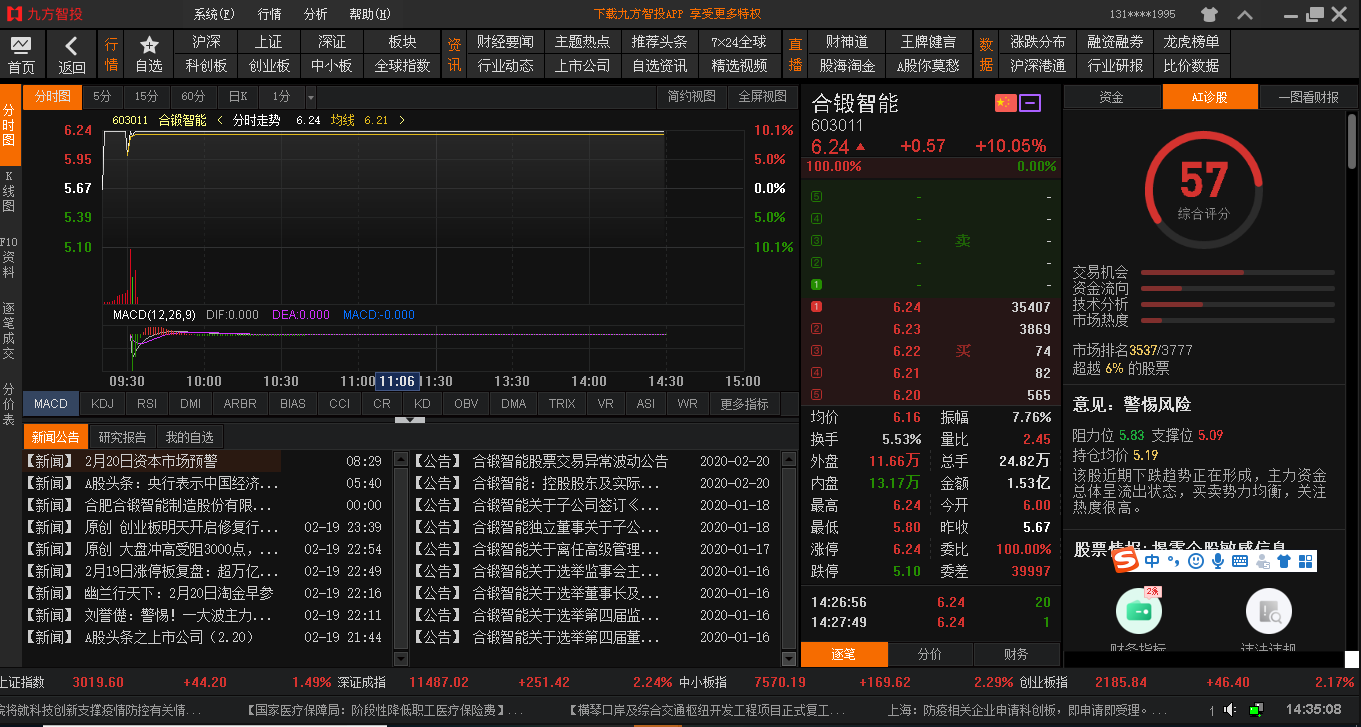This screenshot has height=727, width=1361.
Task: Open the Sogou emoji smiley icon
Action: click(x=1196, y=561)
